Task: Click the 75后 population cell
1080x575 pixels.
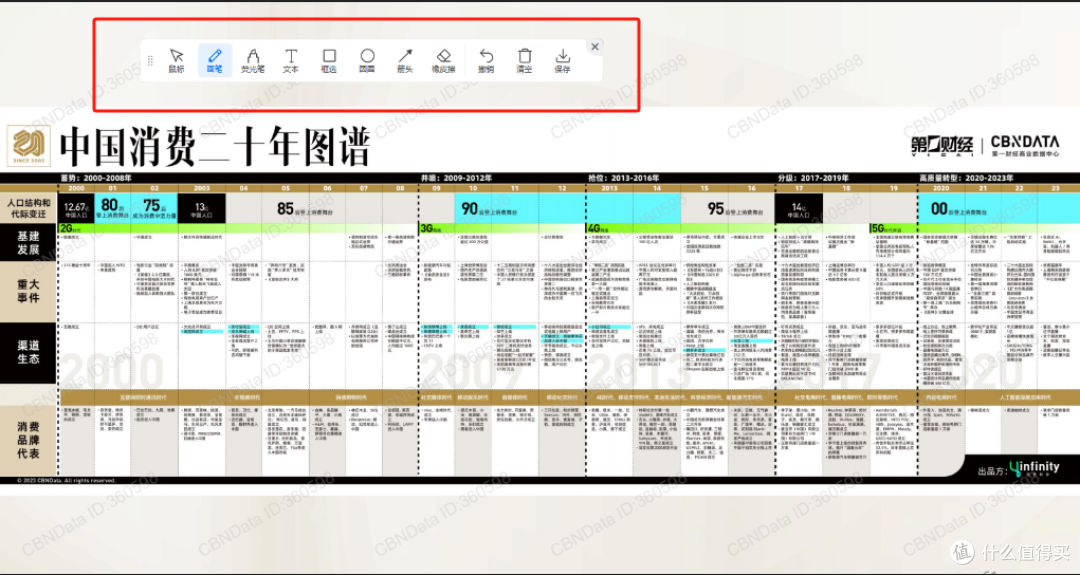Action: tap(153, 208)
